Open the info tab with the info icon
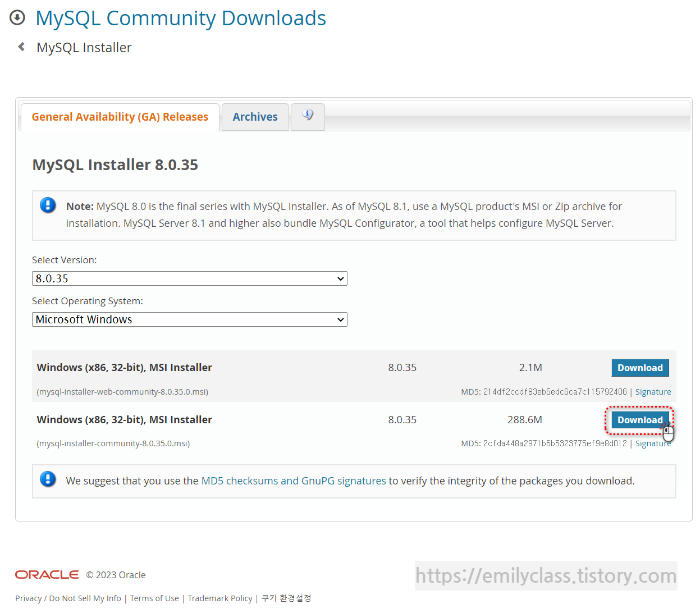 pos(308,117)
